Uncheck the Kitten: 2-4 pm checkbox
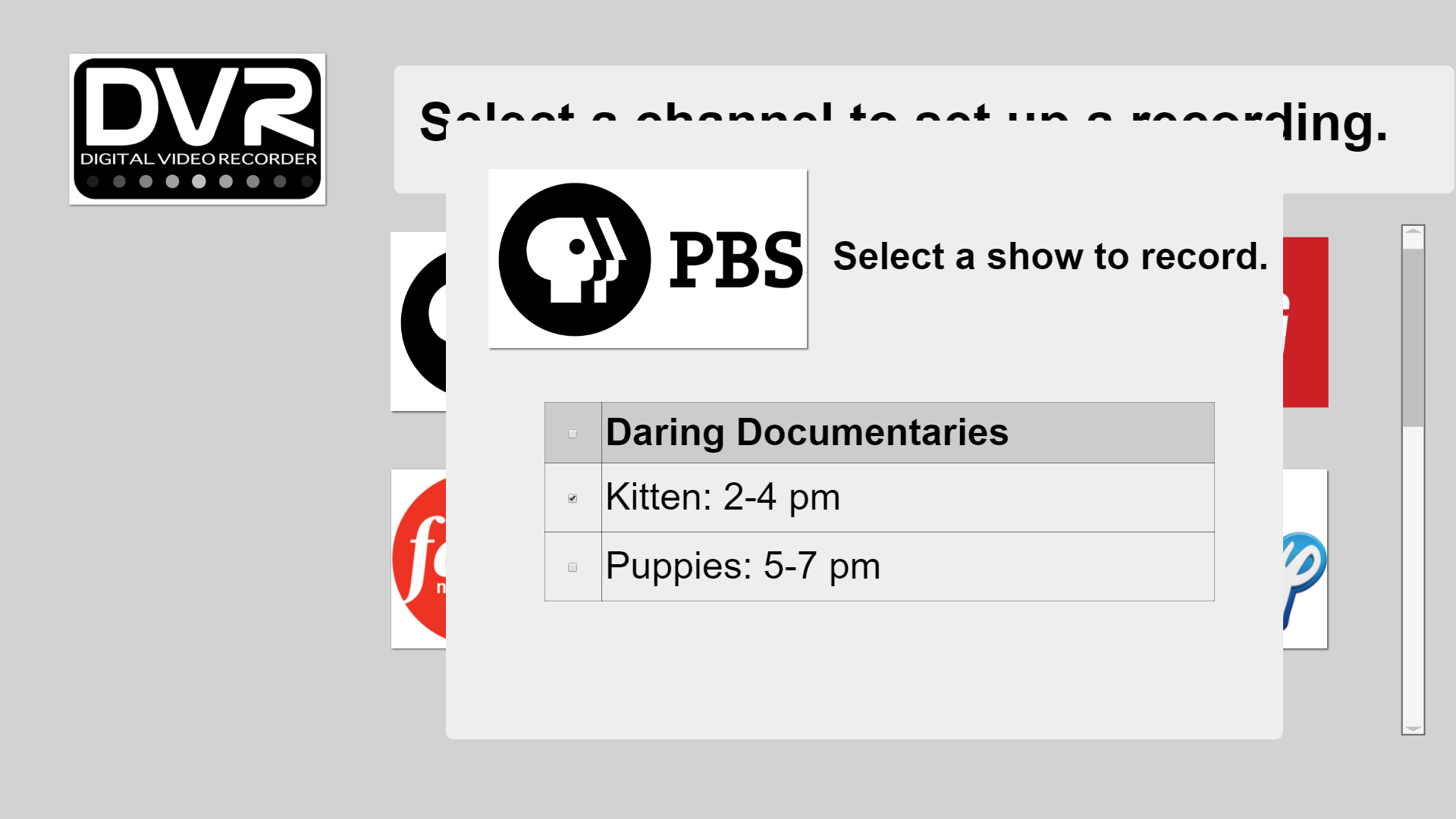This screenshot has height=819, width=1456. 573,498
